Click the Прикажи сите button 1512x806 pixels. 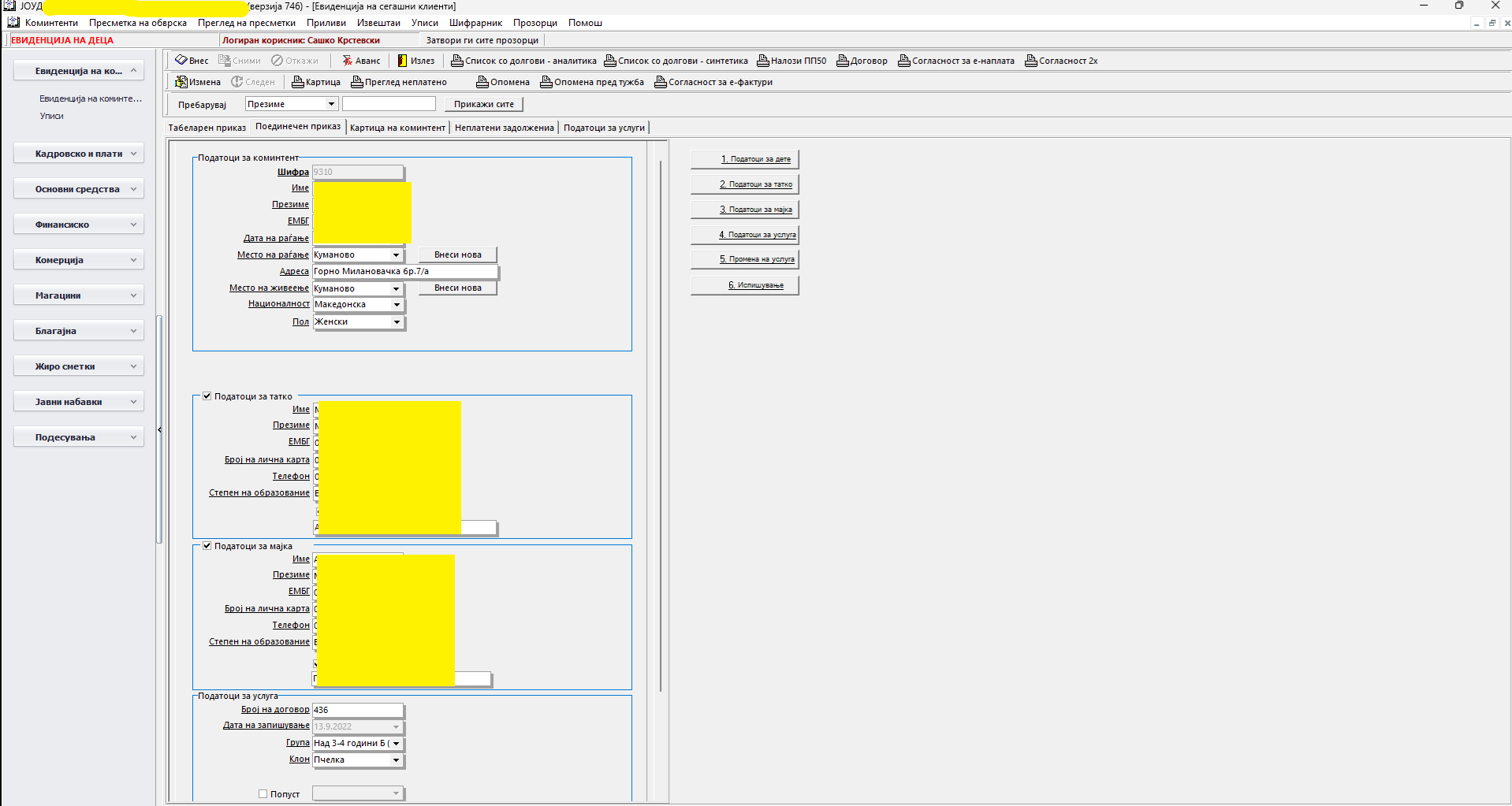pos(483,104)
